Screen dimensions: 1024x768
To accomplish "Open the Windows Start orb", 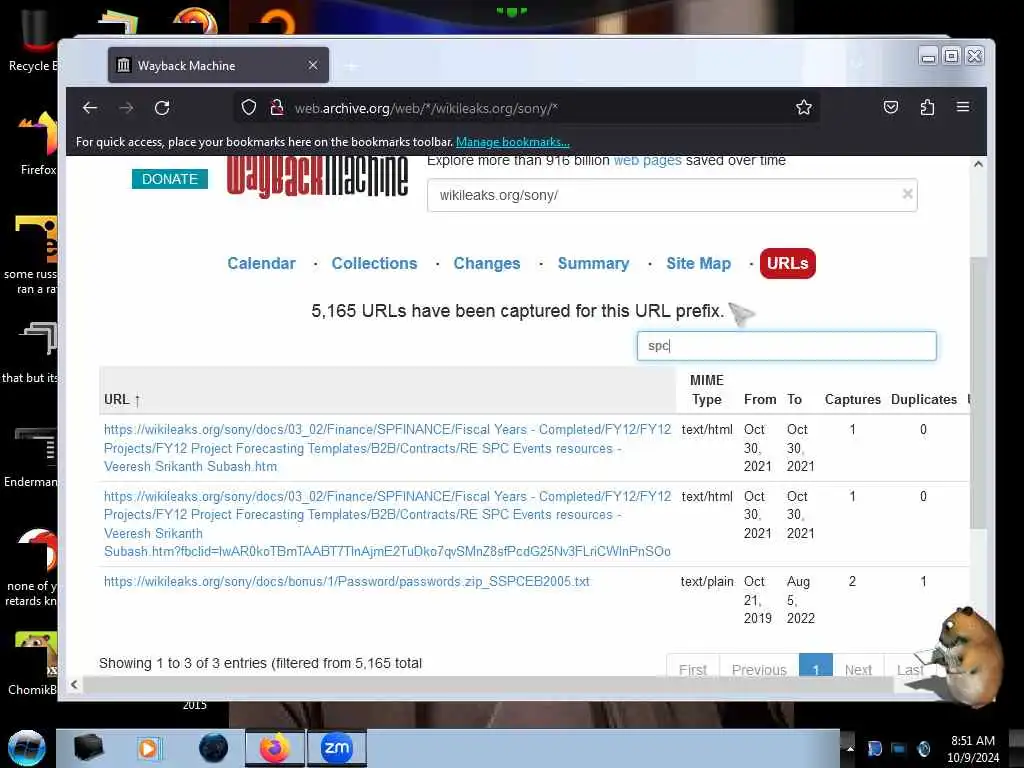I will 26,748.
